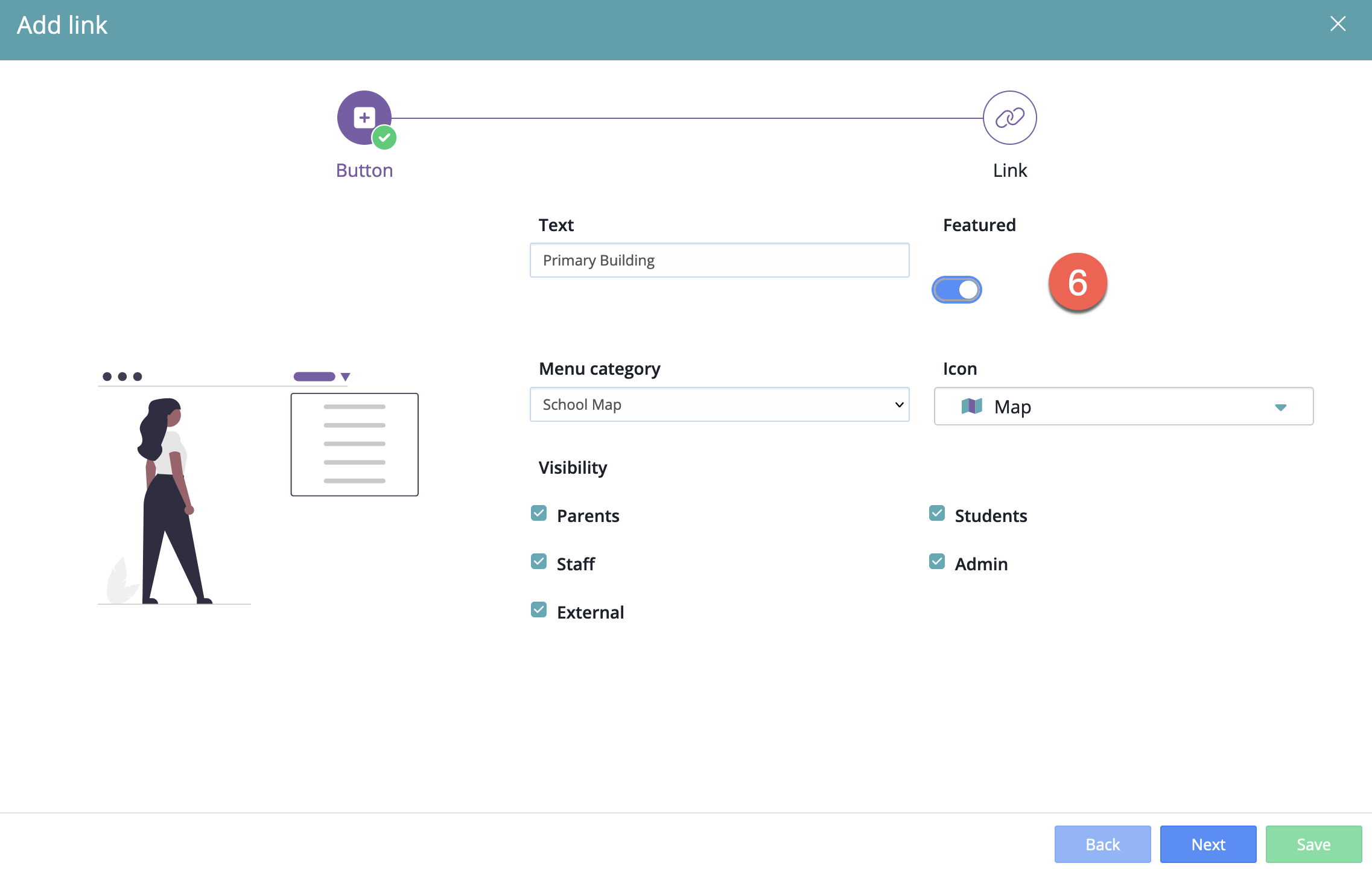Expand the Icon dropdown showing Map
This screenshot has height=869, width=1372.
click(1123, 406)
